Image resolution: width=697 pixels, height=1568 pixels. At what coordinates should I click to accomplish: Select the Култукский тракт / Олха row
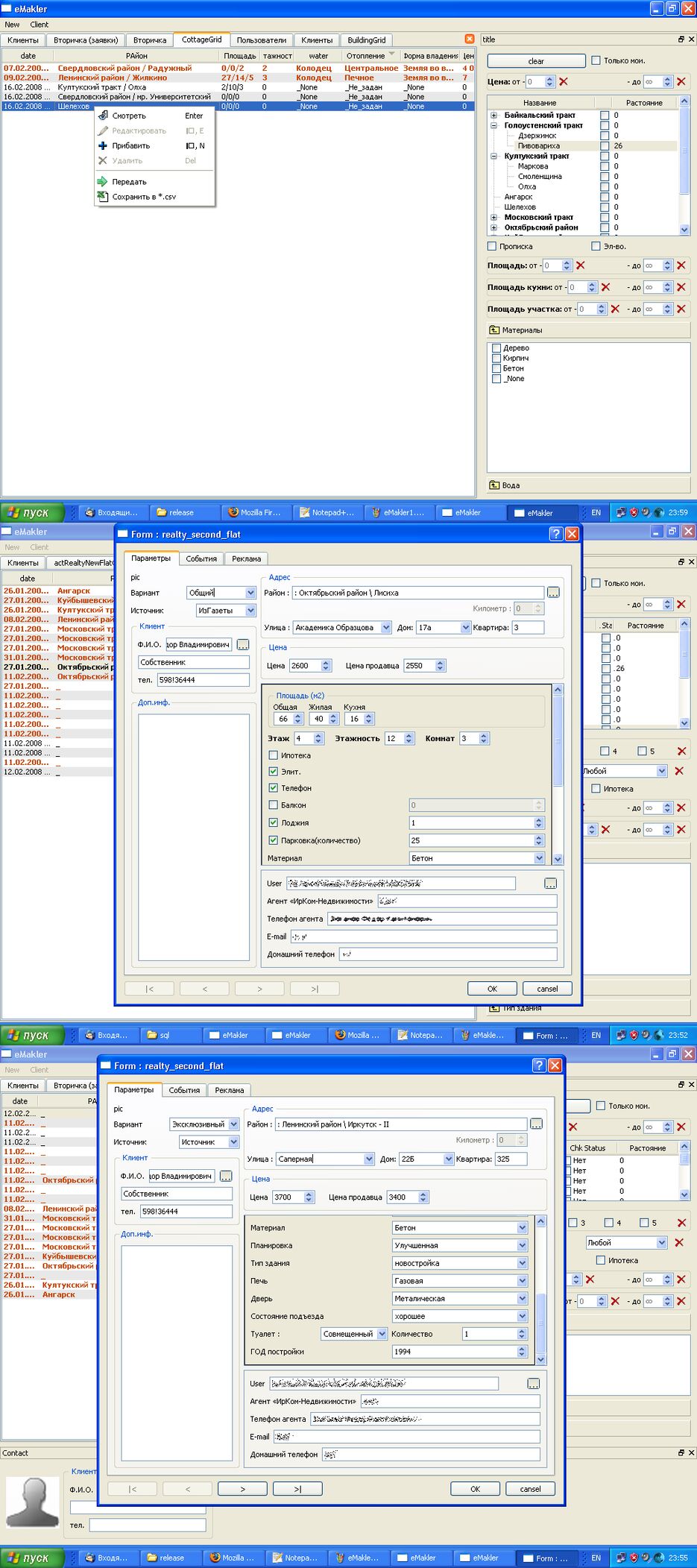click(x=238, y=87)
